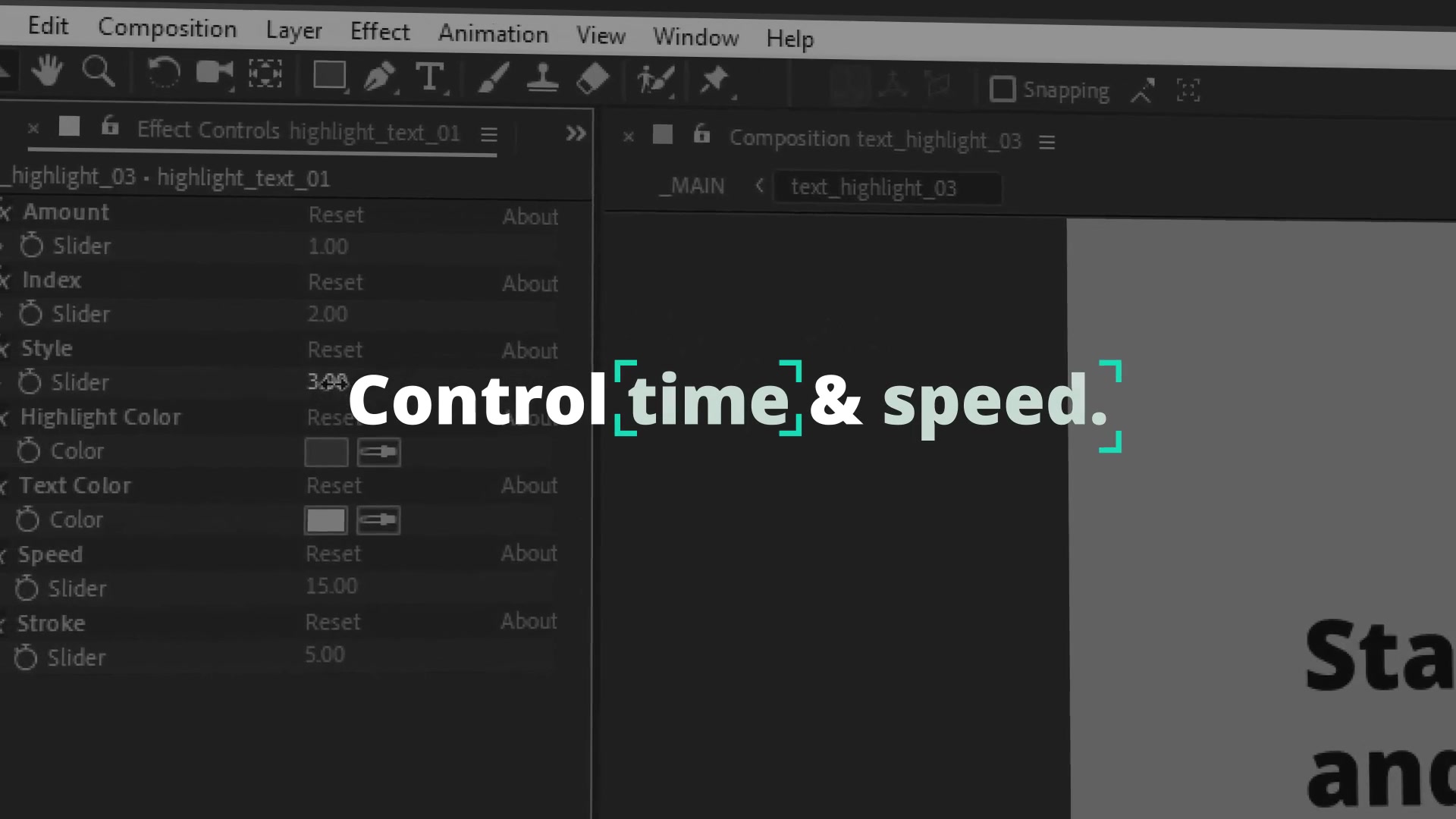Screen dimensions: 1456x819
Task: Click the _MAIN composition tab
Action: [x=694, y=186]
